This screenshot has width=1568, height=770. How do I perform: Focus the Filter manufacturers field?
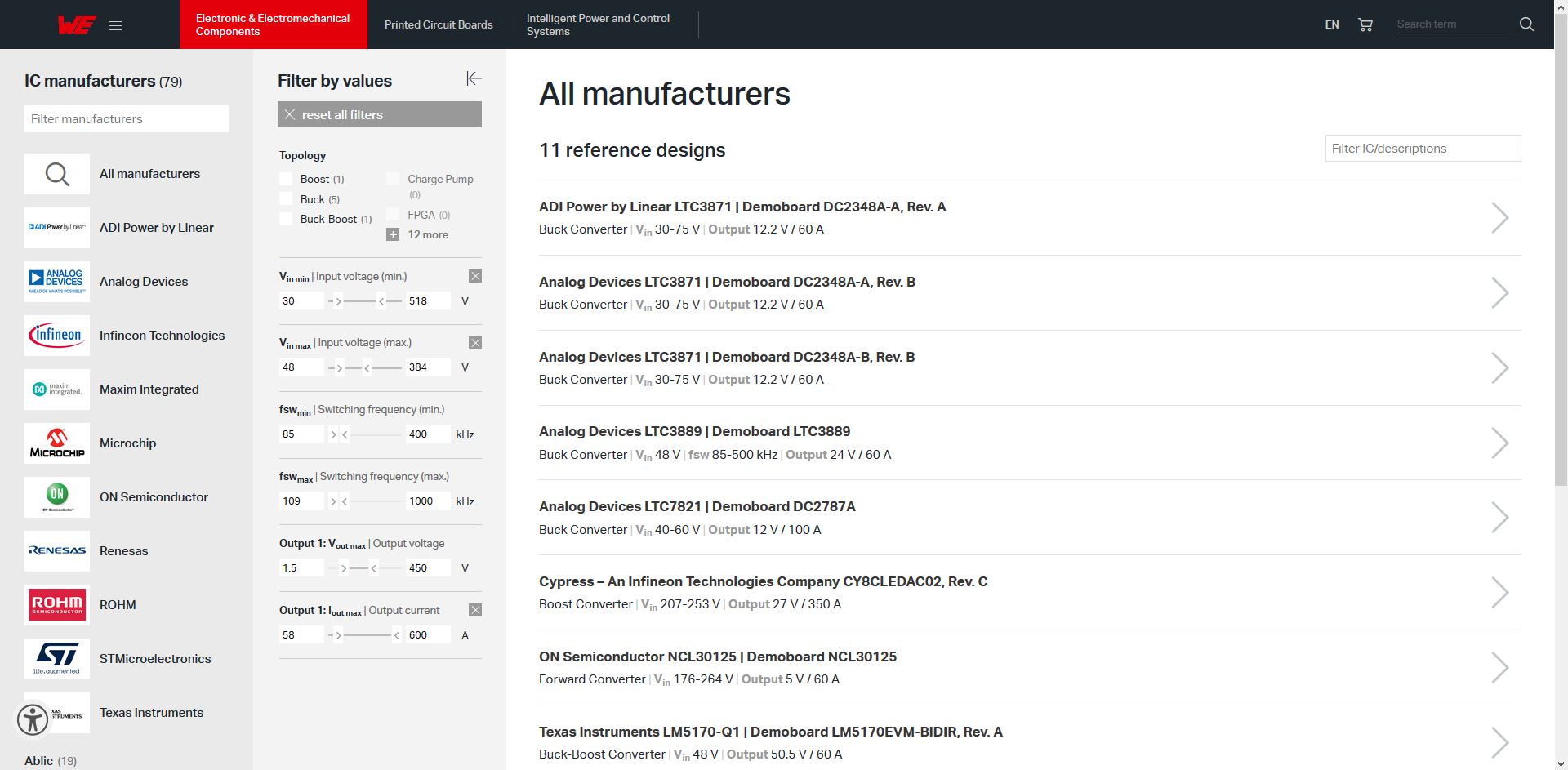[x=127, y=118]
